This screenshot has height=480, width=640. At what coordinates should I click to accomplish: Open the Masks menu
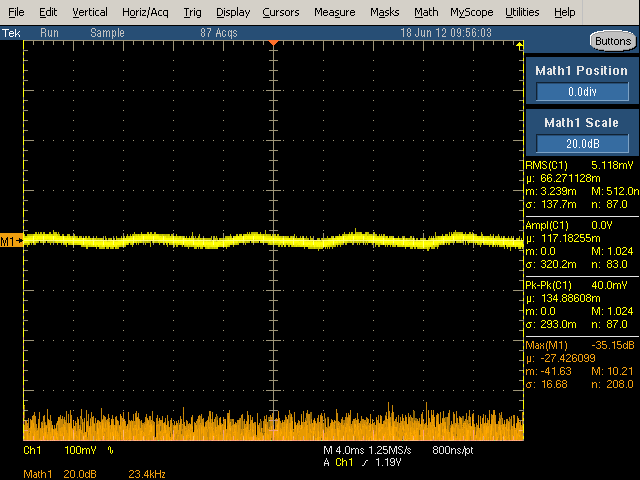384,12
